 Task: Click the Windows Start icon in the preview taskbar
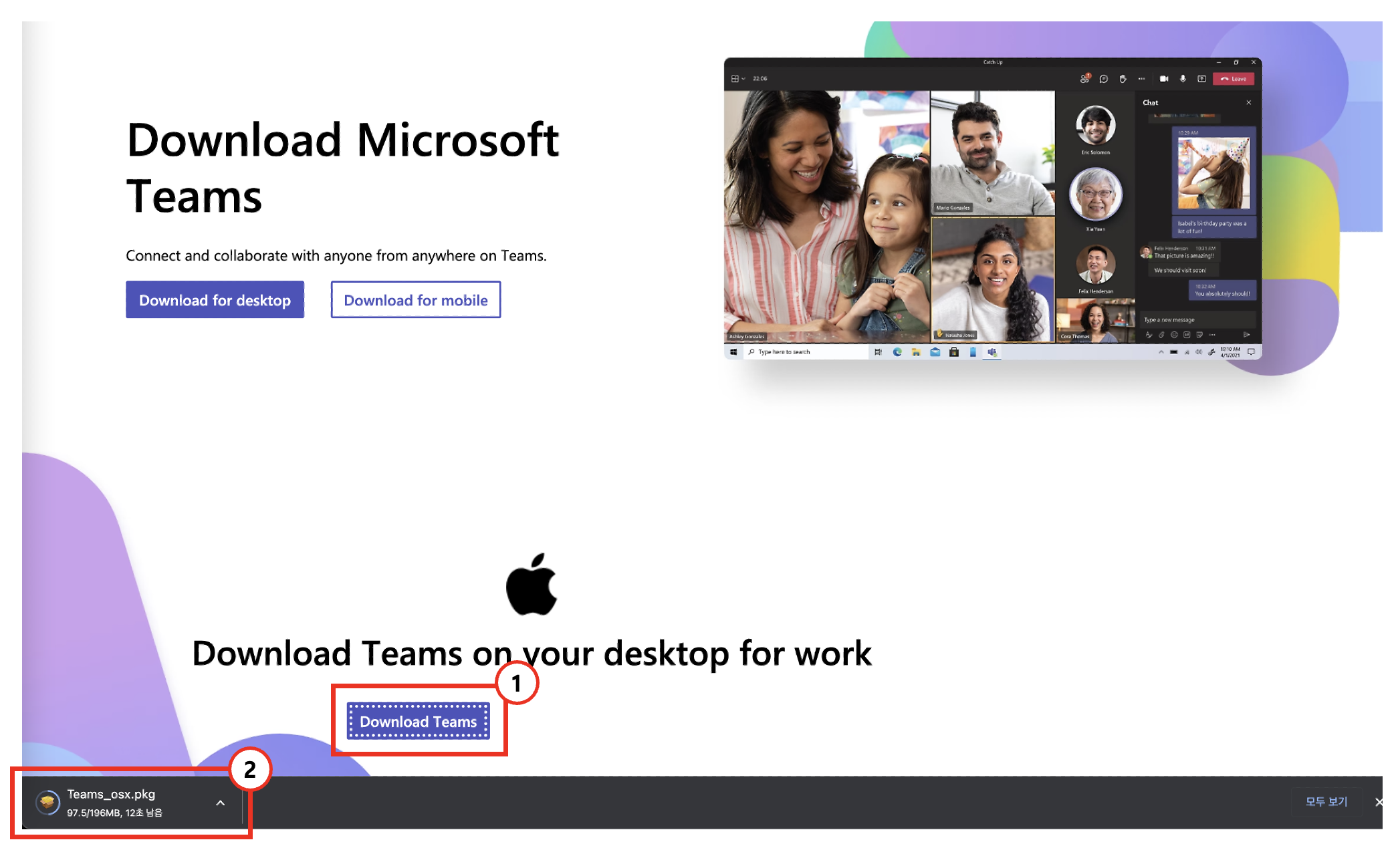pos(733,352)
